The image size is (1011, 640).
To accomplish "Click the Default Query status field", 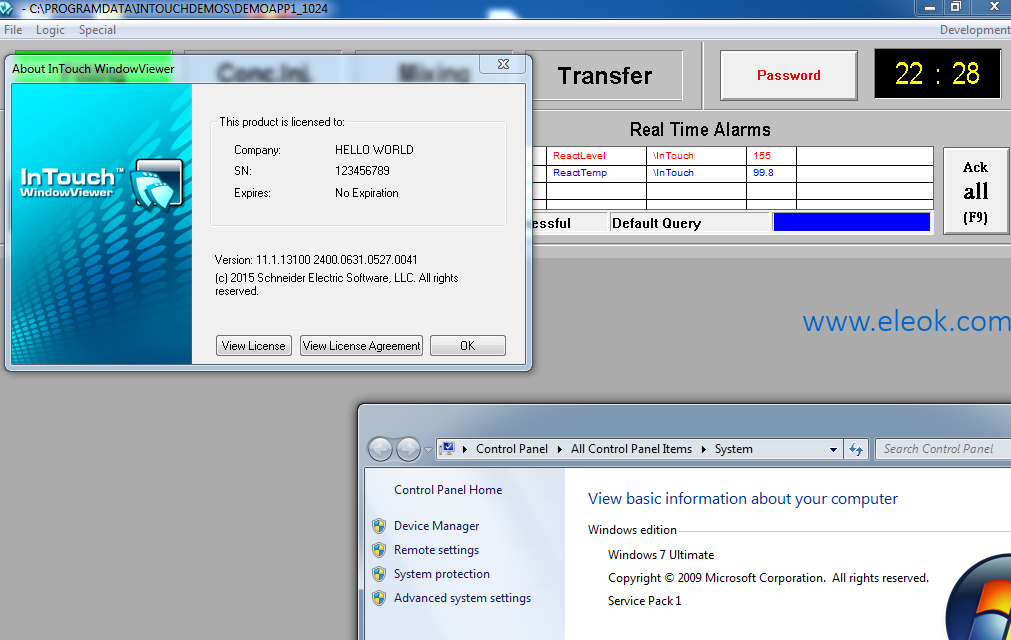I will tap(689, 223).
